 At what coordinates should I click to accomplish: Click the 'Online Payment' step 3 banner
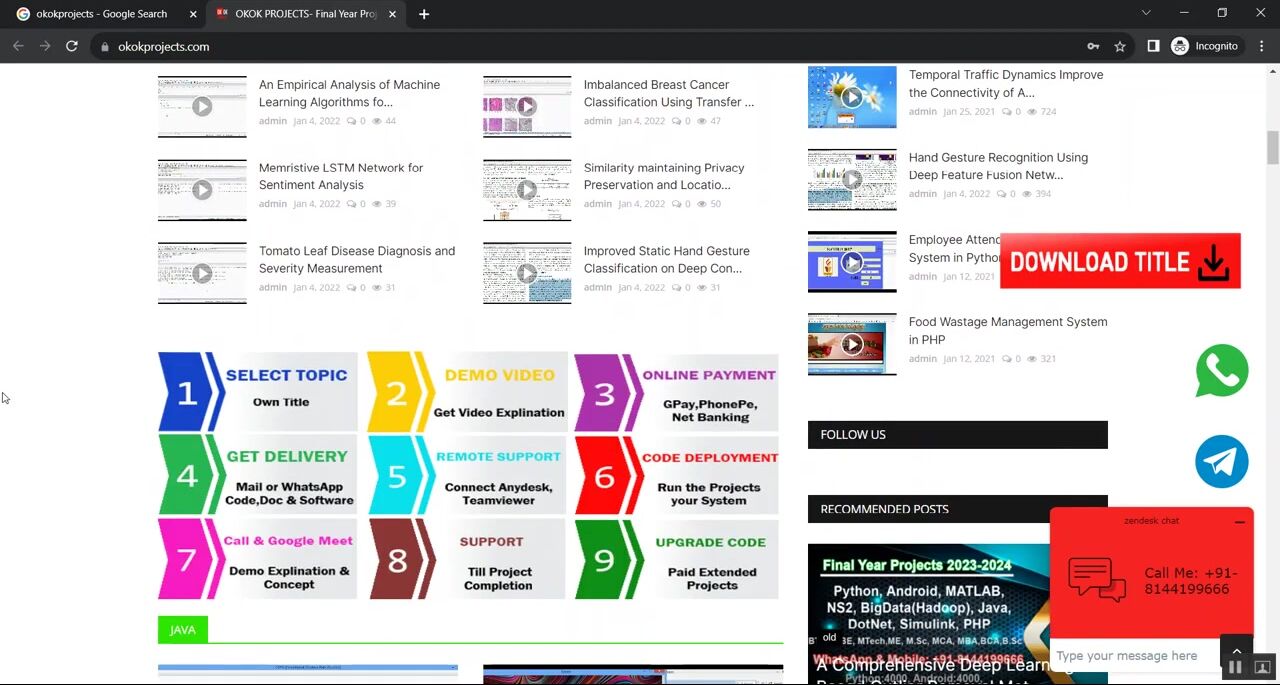tap(676, 392)
